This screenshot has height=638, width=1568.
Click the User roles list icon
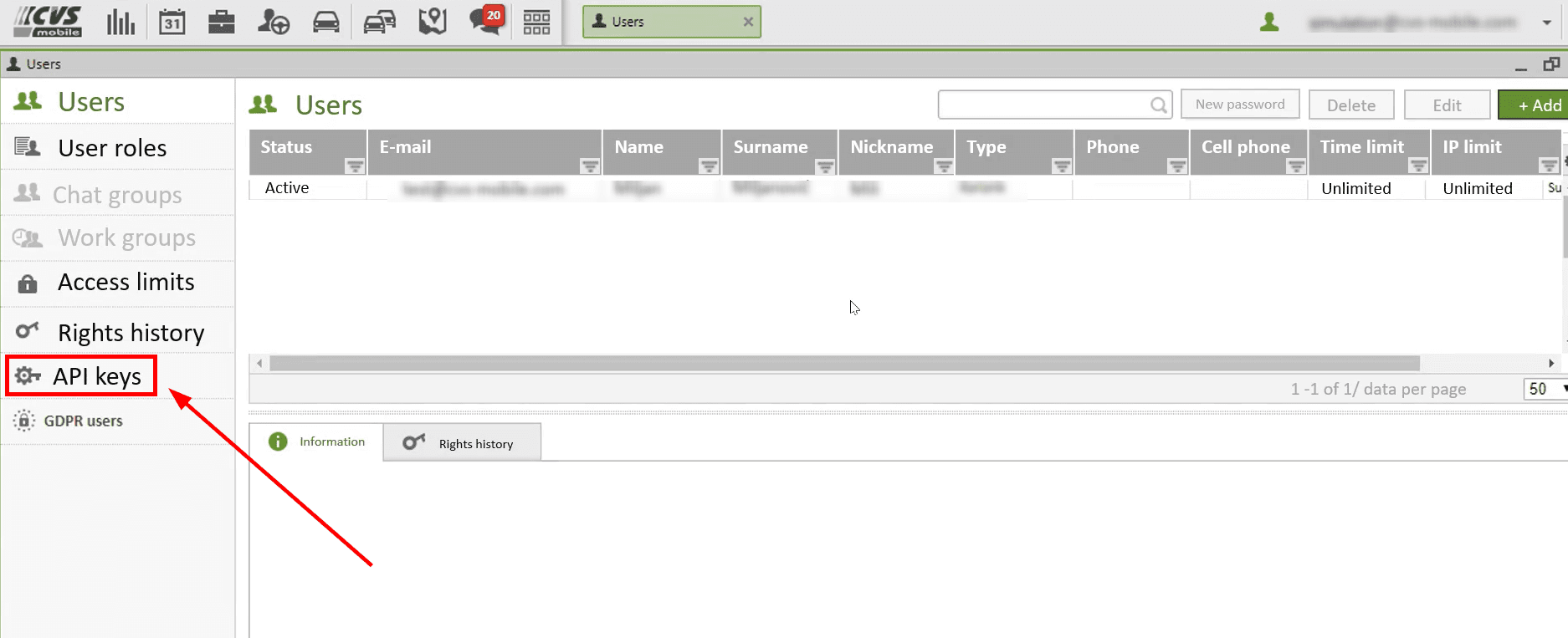[28, 147]
